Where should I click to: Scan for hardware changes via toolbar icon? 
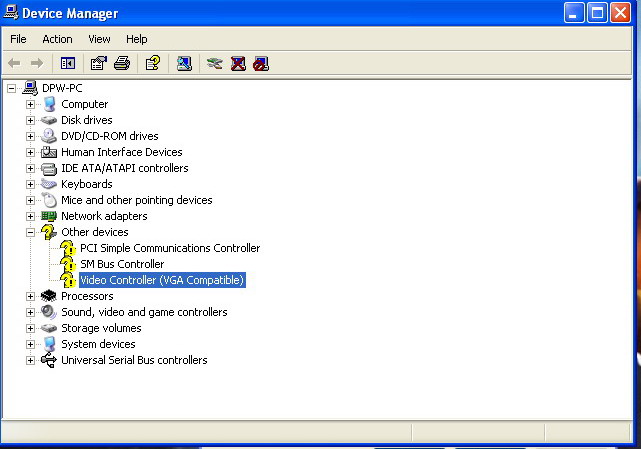(184, 63)
